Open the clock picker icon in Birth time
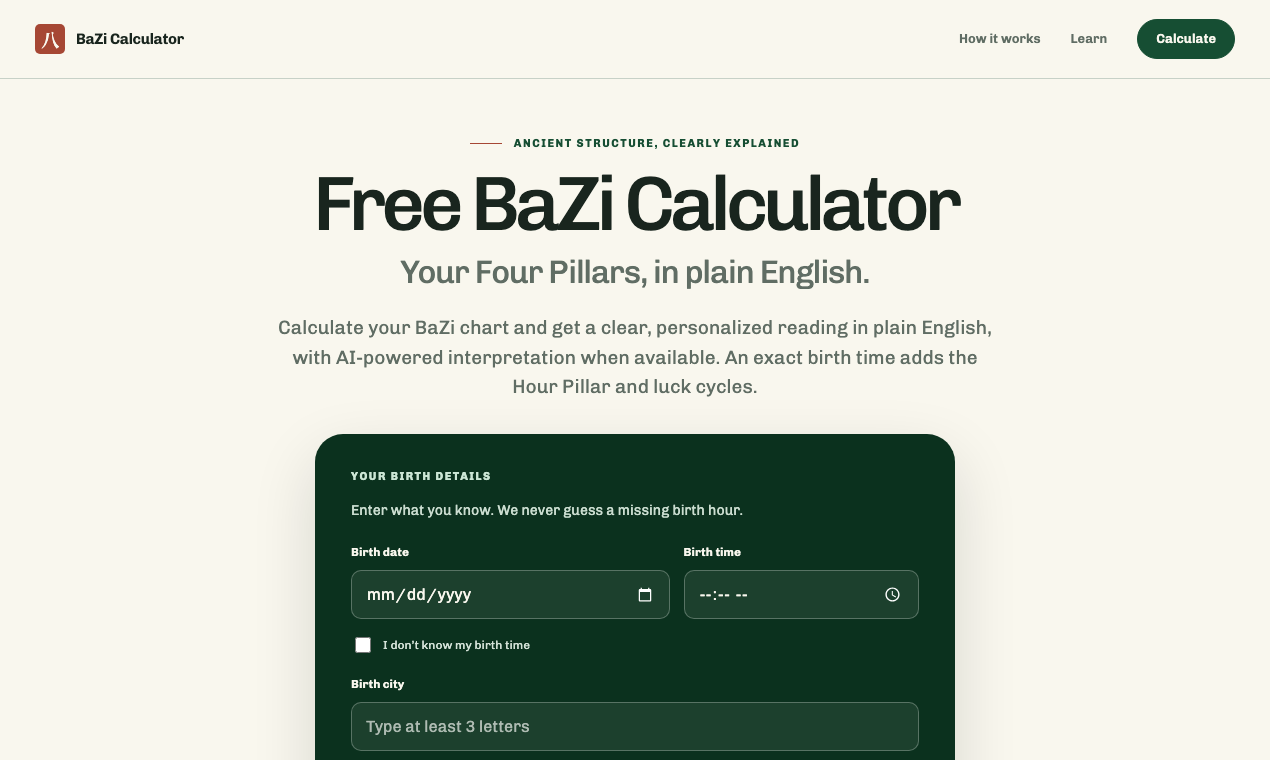 (x=893, y=595)
